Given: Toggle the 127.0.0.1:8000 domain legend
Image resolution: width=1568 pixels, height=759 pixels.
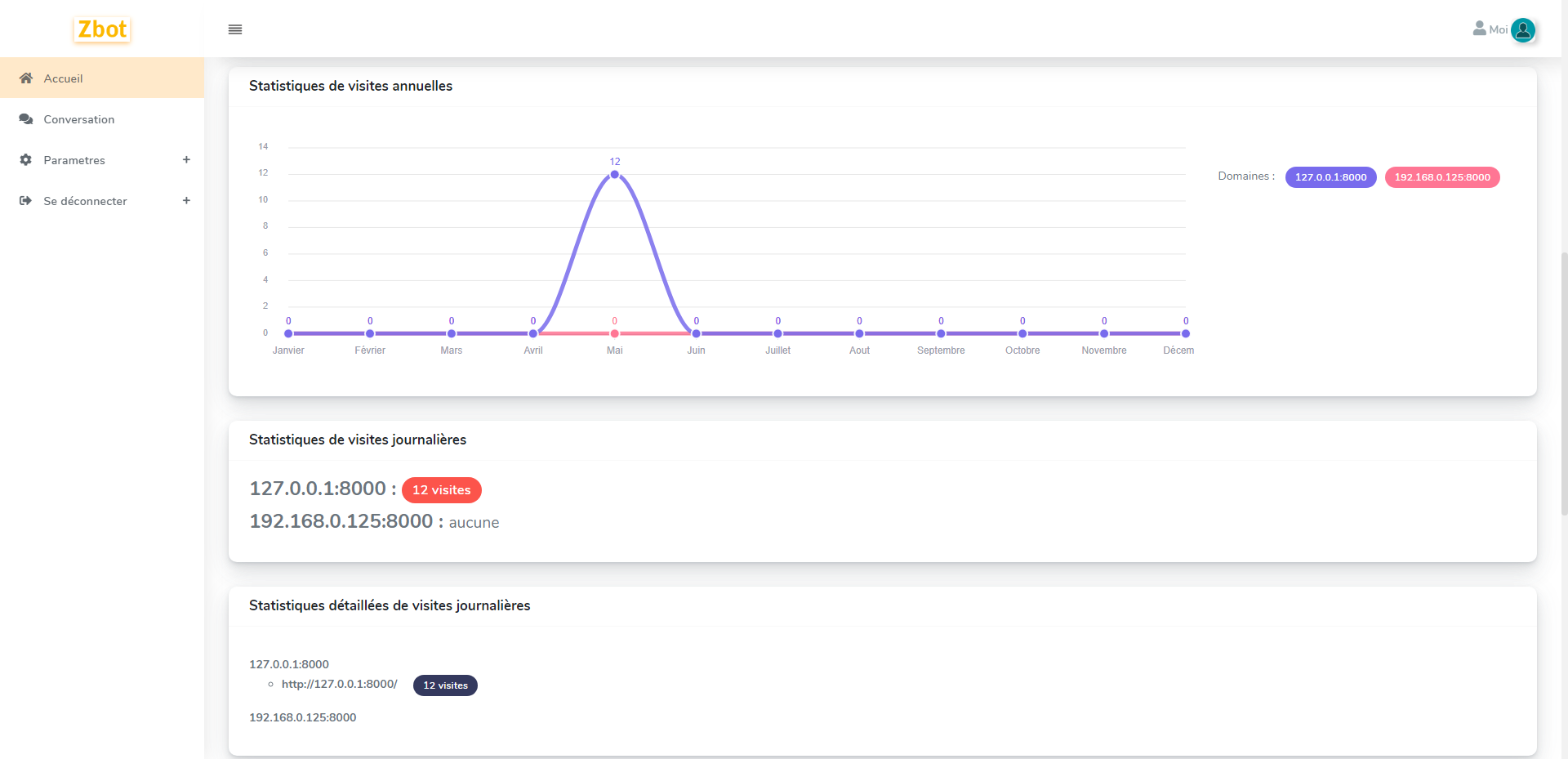Looking at the screenshot, I should [x=1330, y=177].
